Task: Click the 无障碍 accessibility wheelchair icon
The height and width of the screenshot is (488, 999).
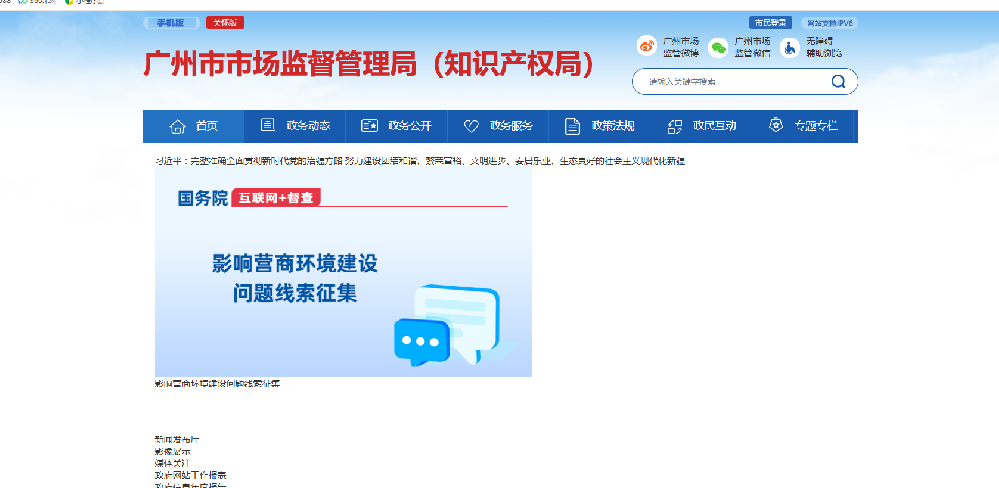Action: [x=789, y=47]
